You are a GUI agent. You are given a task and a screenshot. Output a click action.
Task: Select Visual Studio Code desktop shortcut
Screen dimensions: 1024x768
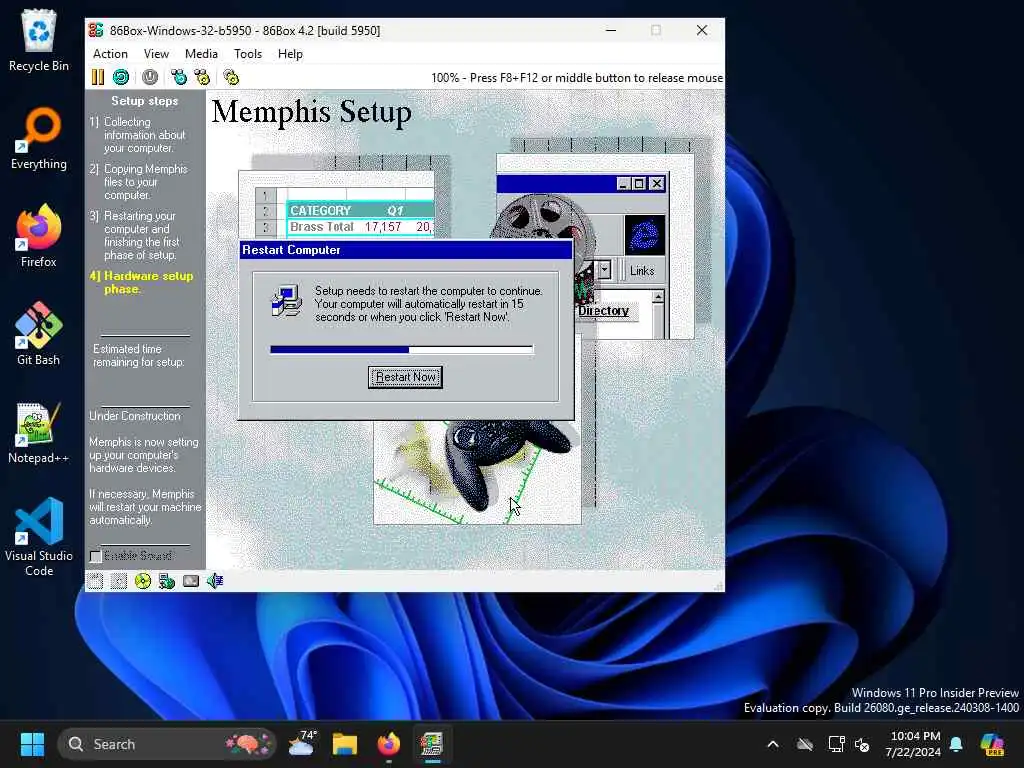pyautogui.click(x=39, y=537)
